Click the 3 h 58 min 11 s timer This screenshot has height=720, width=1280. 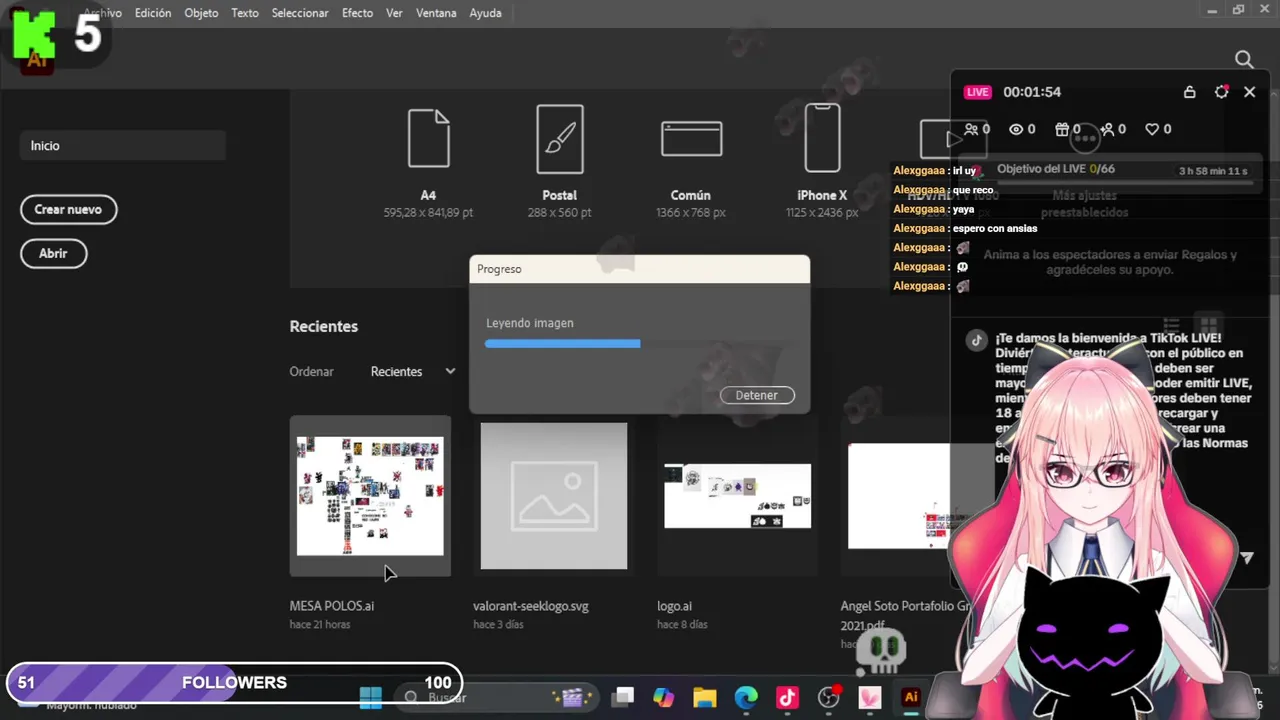[x=1213, y=171]
